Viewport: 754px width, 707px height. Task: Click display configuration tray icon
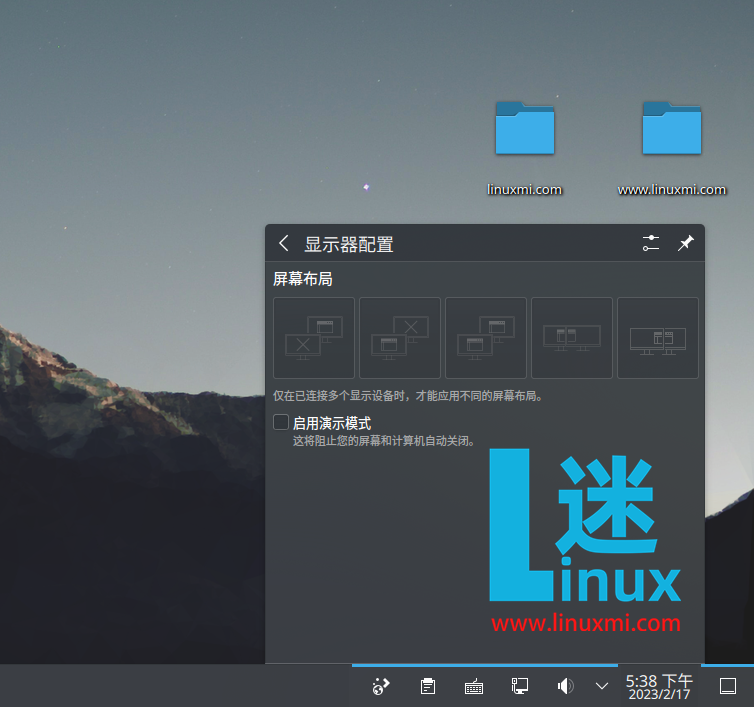pos(520,686)
